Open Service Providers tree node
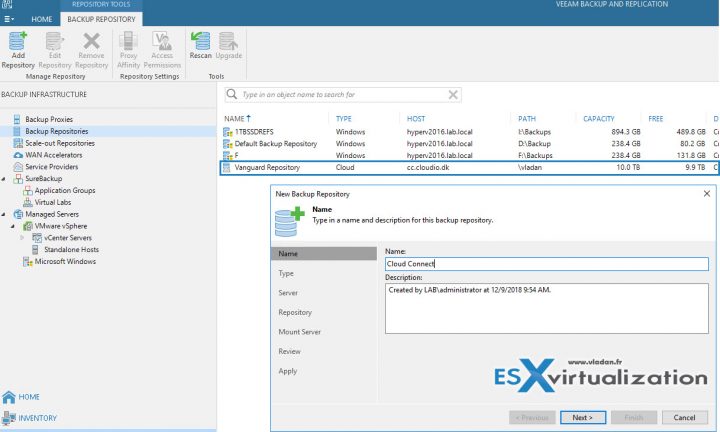The width and height of the screenshot is (720, 432). pos(51,167)
